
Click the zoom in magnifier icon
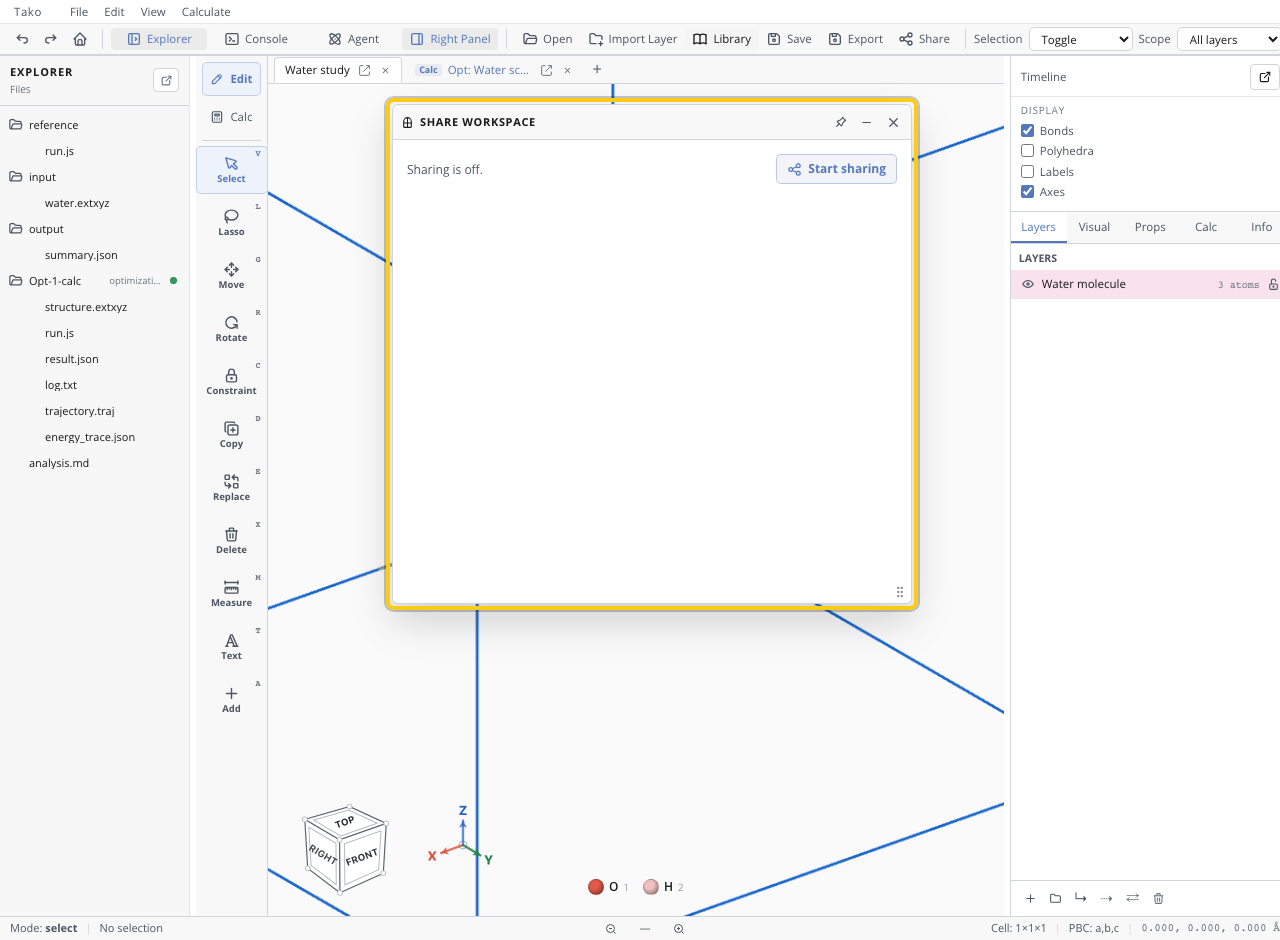coord(679,929)
